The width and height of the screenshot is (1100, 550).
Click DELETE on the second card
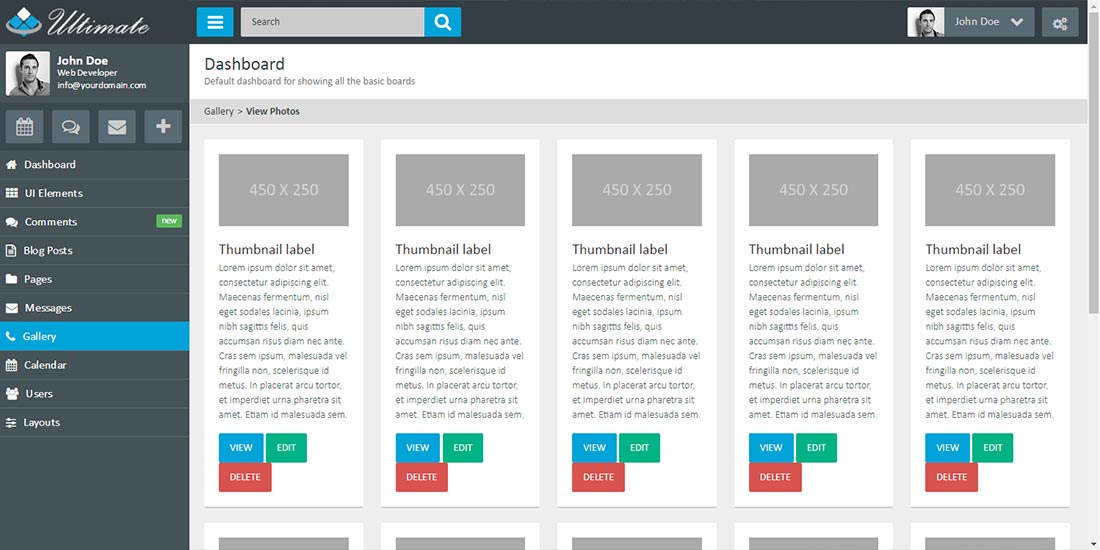click(x=422, y=477)
